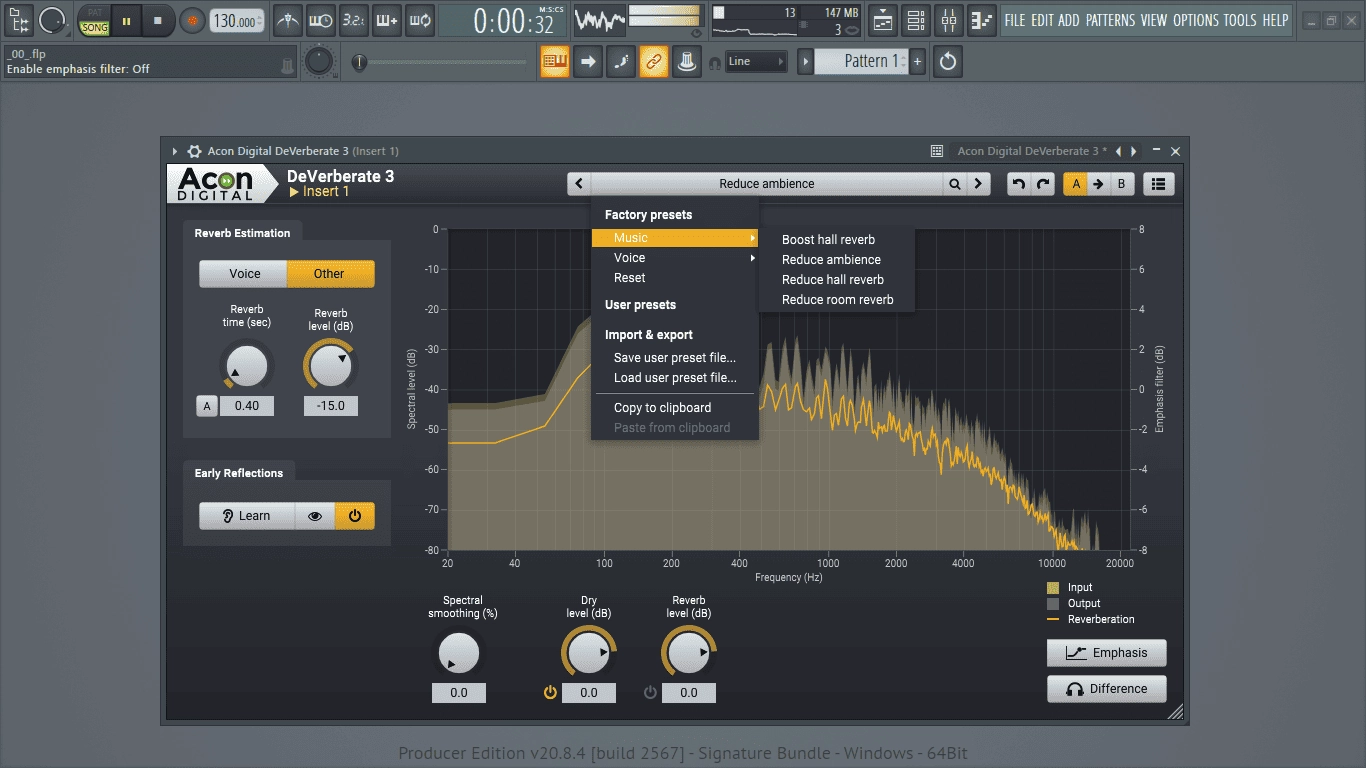Open the mixer icon
The width and height of the screenshot is (1366, 768).
[x=949, y=19]
